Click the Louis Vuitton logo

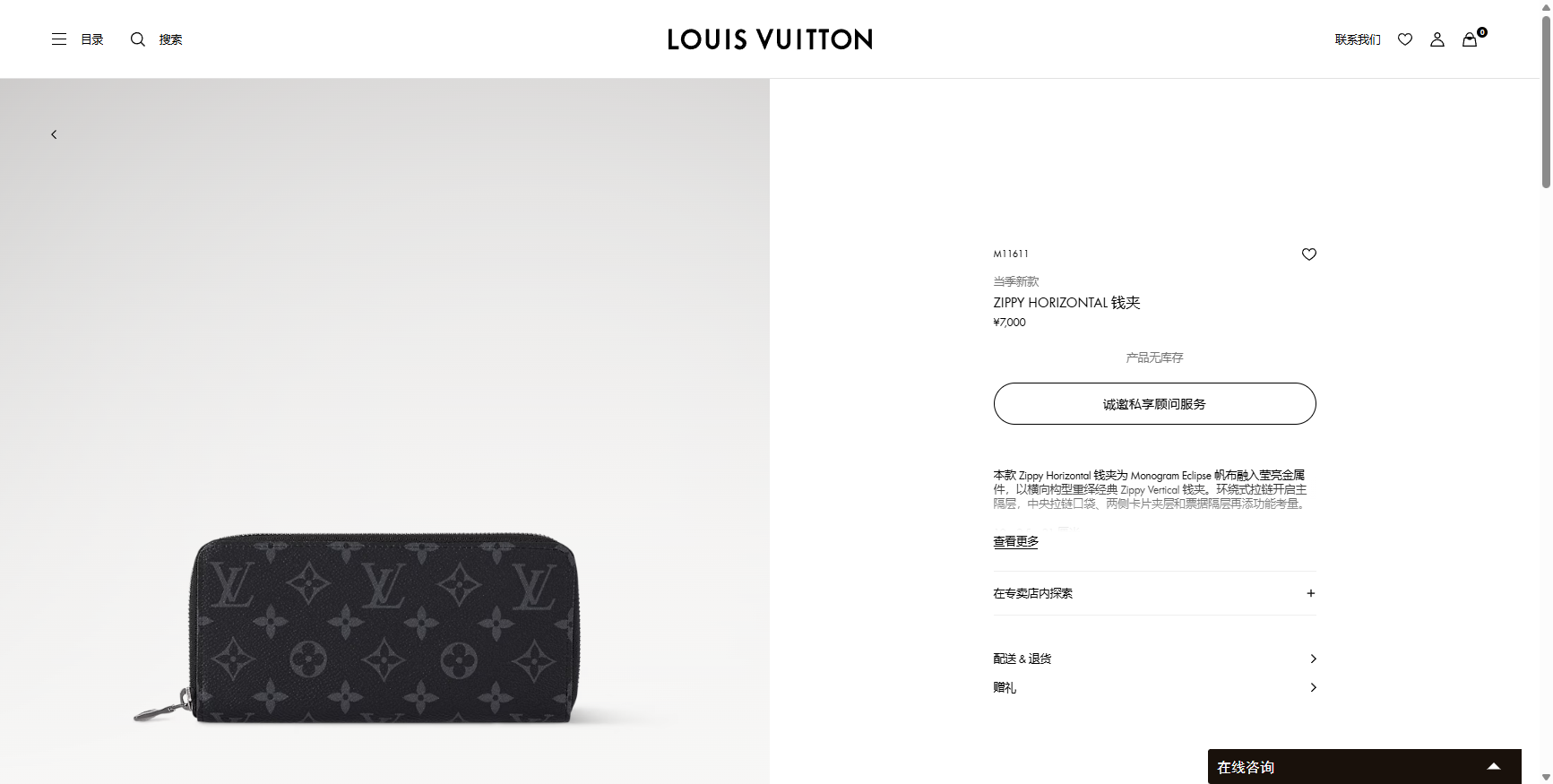770,39
